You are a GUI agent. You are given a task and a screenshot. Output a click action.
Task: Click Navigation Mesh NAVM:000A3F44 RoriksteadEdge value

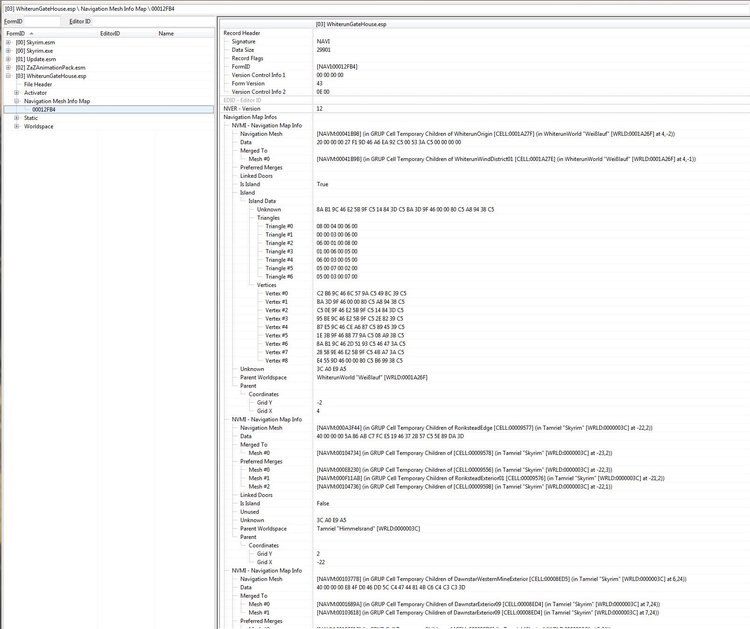484,428
